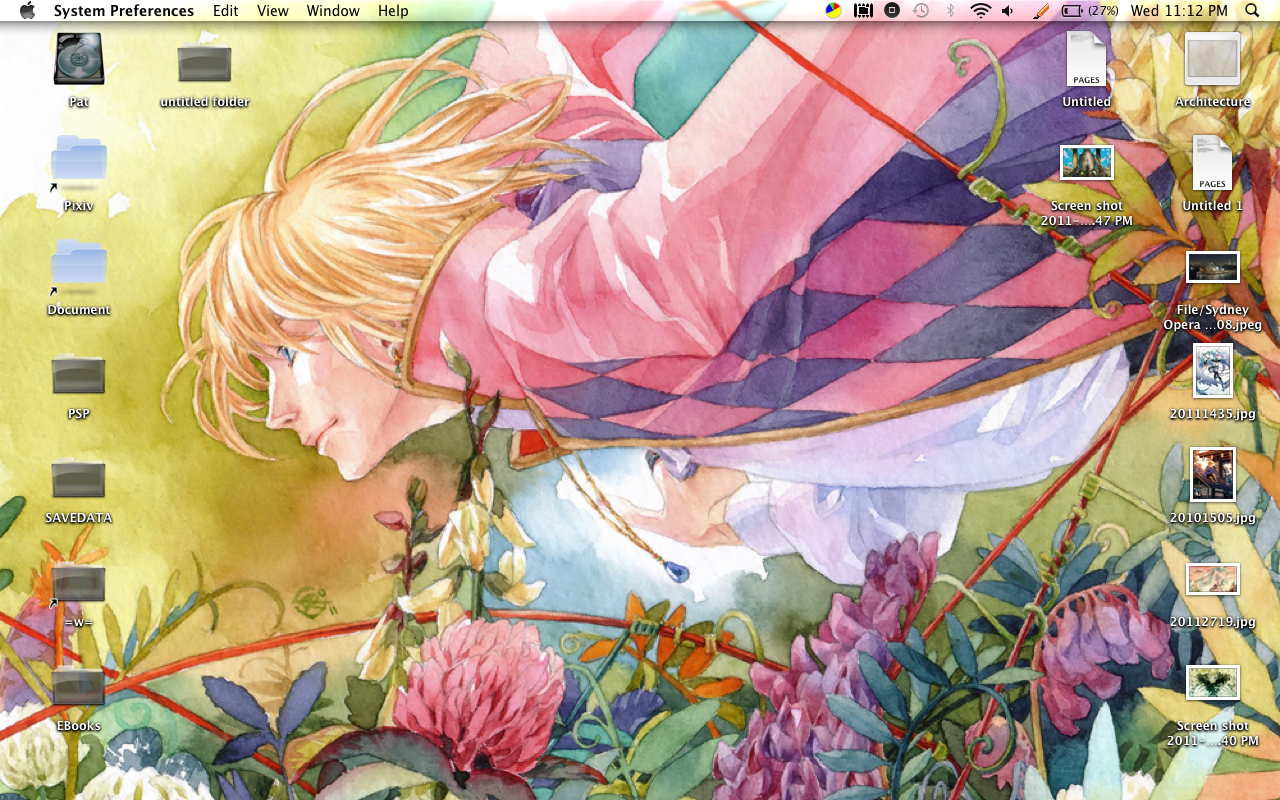Viewport: 1280px width, 800px height.
Task: Select the Untitled 1 Pages document
Action: coord(1213,163)
